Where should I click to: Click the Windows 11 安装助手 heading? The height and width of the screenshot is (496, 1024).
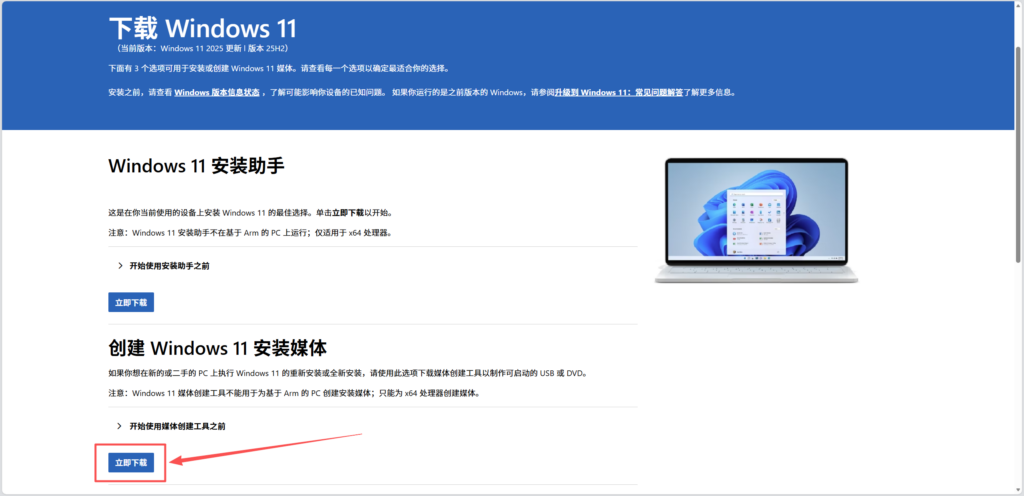click(x=196, y=165)
